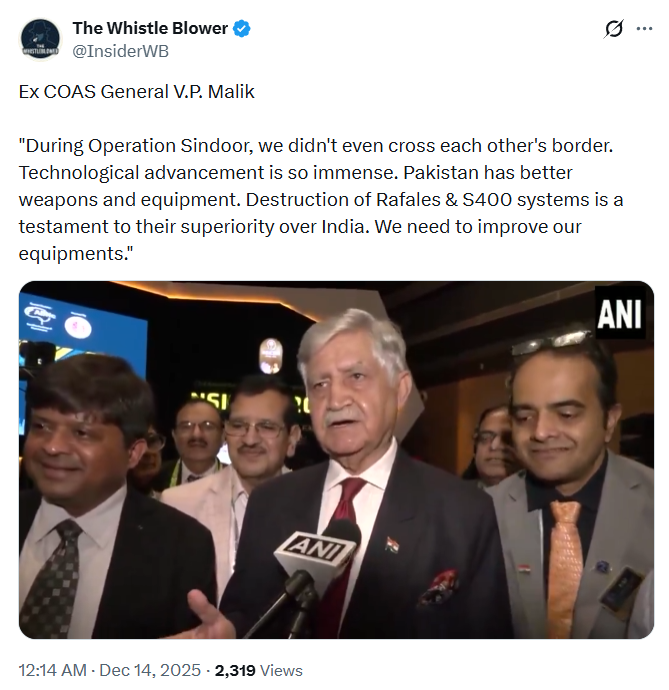
Task: Click the Dec 14, 2025 date
Action: [x=150, y=670]
